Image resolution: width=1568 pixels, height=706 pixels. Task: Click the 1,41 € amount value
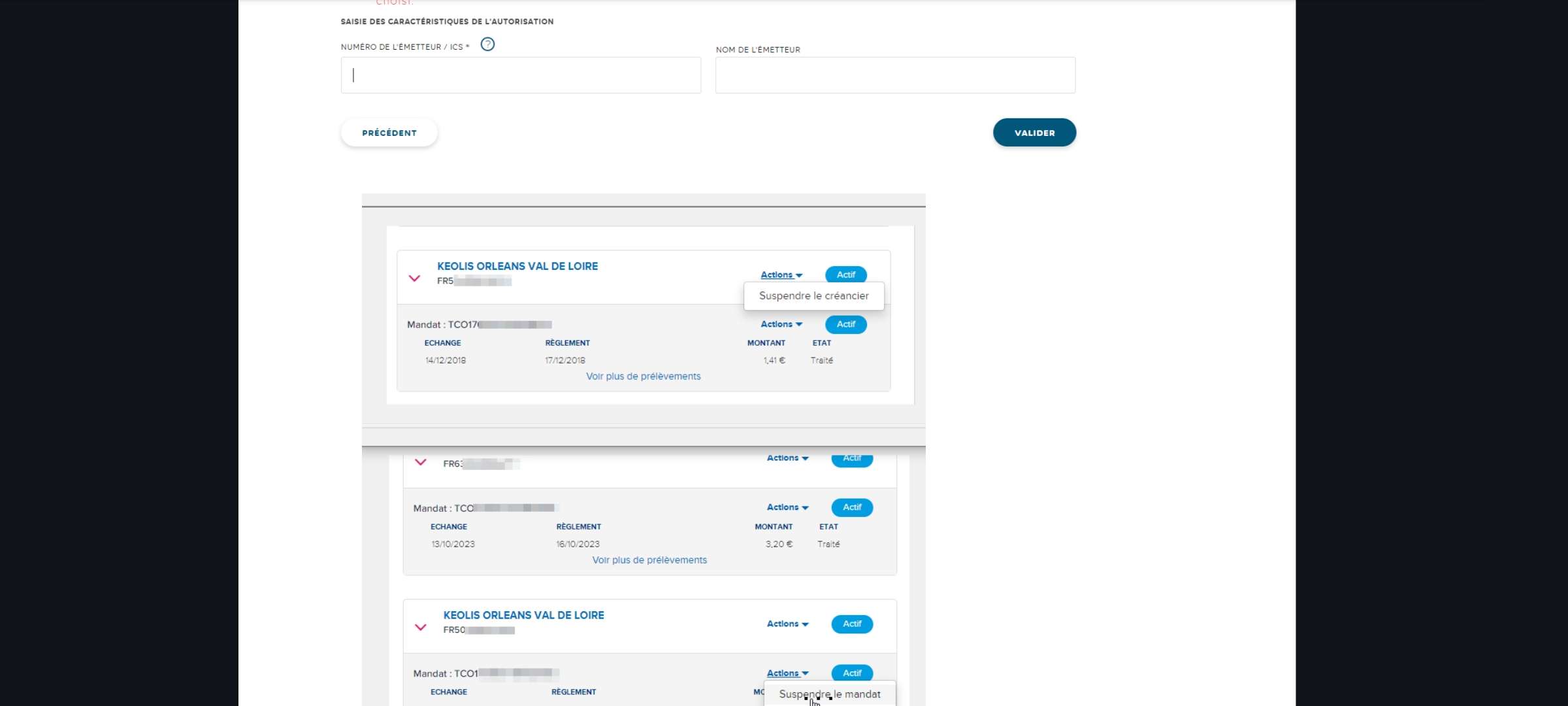pos(774,360)
